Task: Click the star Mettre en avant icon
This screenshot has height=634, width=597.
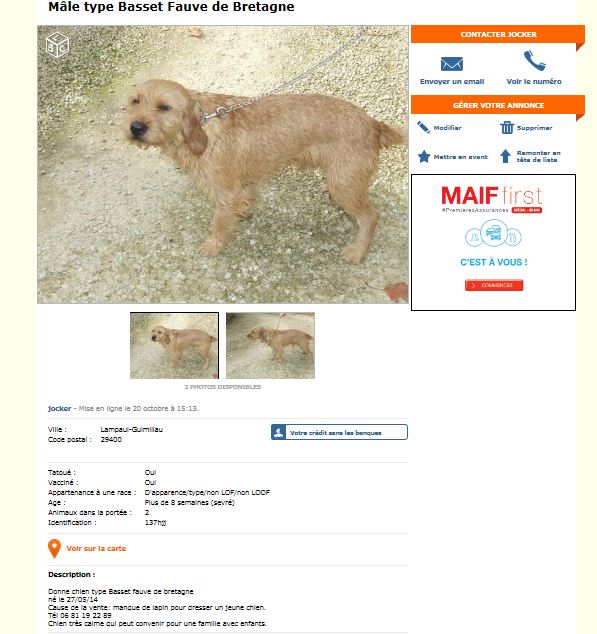Action: click(x=423, y=156)
